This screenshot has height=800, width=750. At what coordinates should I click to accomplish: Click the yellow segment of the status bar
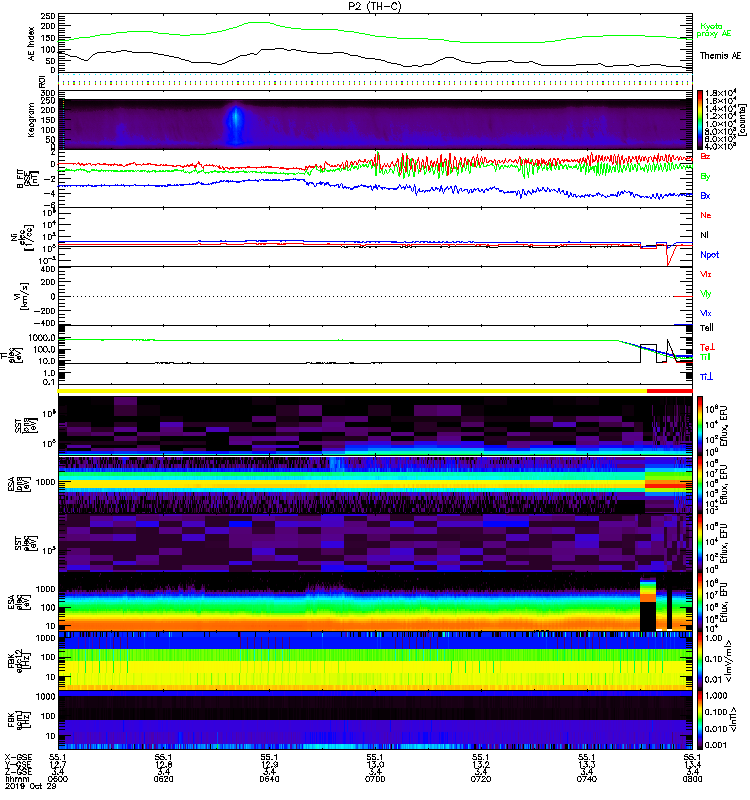352,391
